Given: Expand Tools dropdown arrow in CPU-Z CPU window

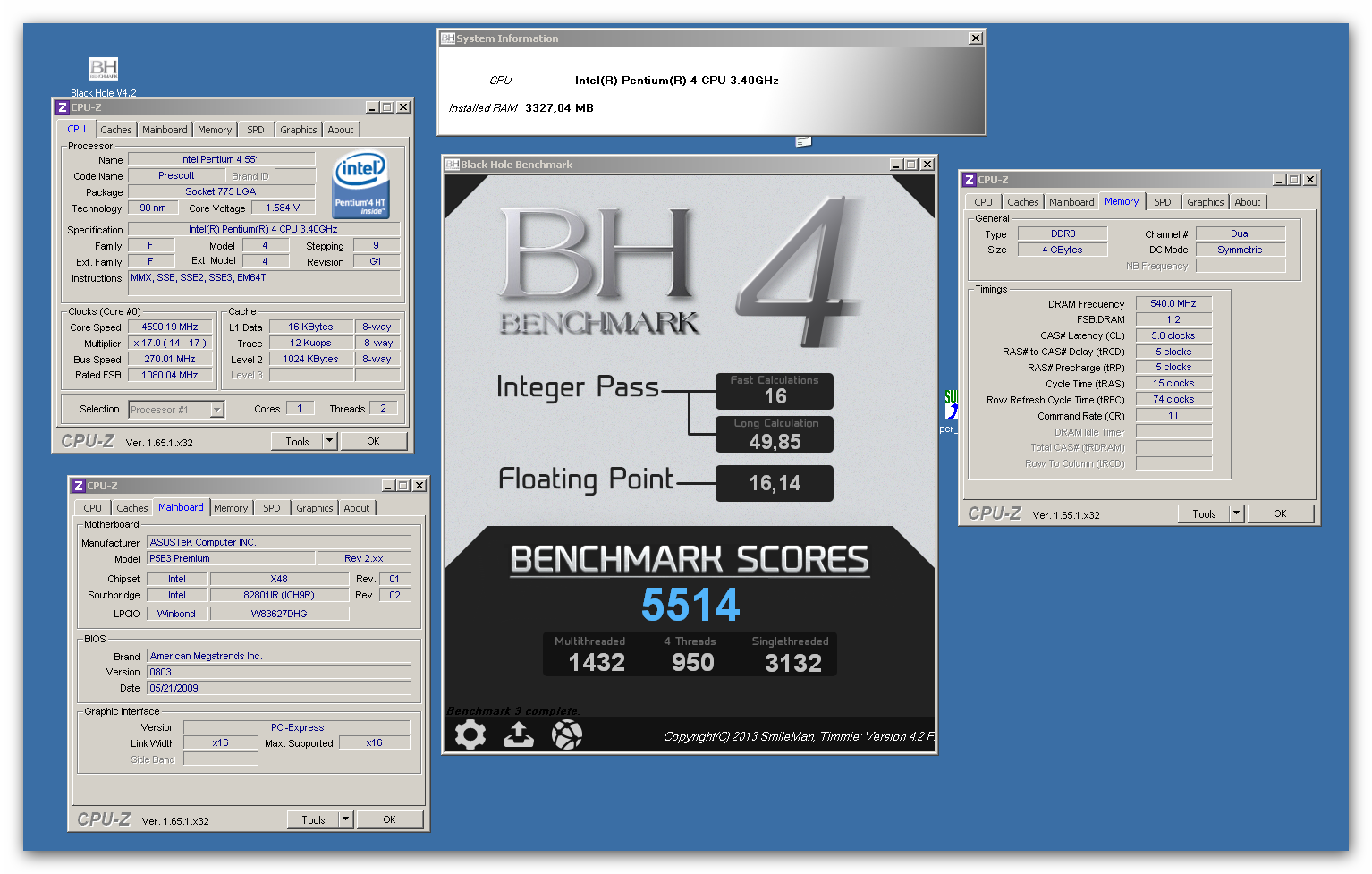Looking at the screenshot, I should 329,441.
